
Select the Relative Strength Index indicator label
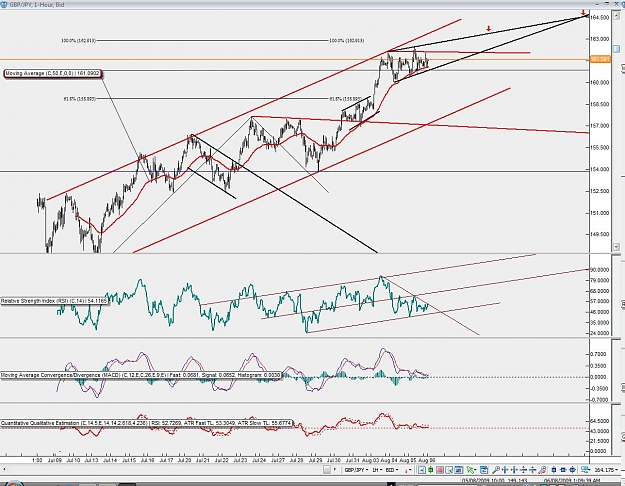point(54,301)
